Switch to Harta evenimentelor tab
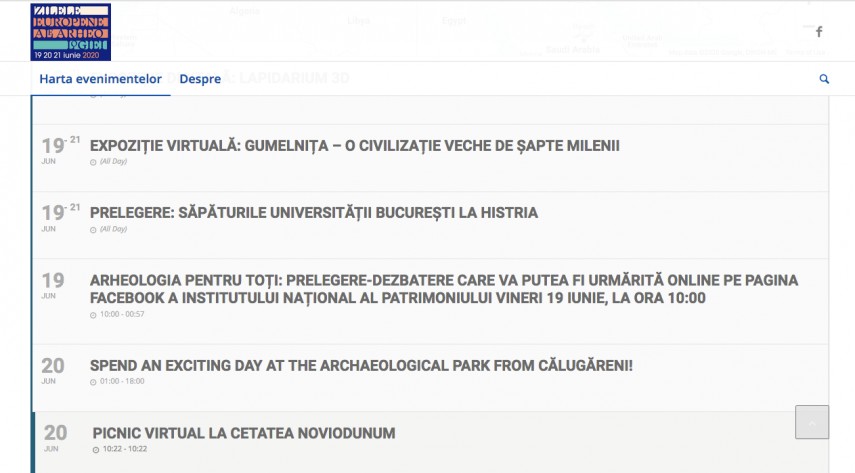The image size is (855, 473). [x=100, y=79]
